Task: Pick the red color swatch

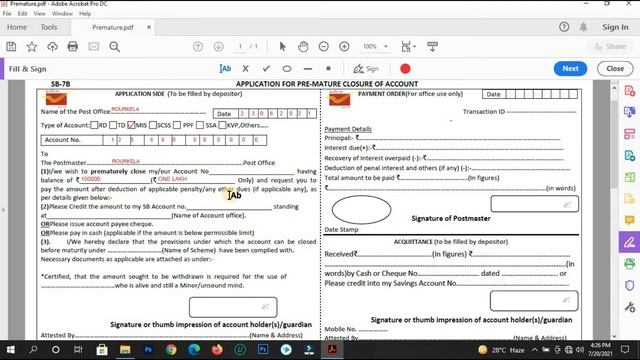Action: (405, 69)
